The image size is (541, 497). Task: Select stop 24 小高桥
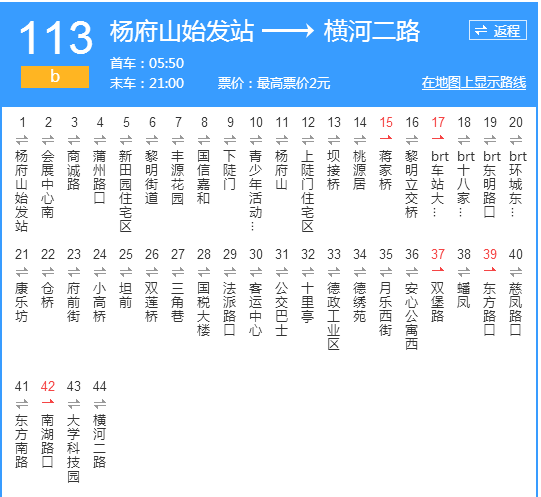[100, 302]
